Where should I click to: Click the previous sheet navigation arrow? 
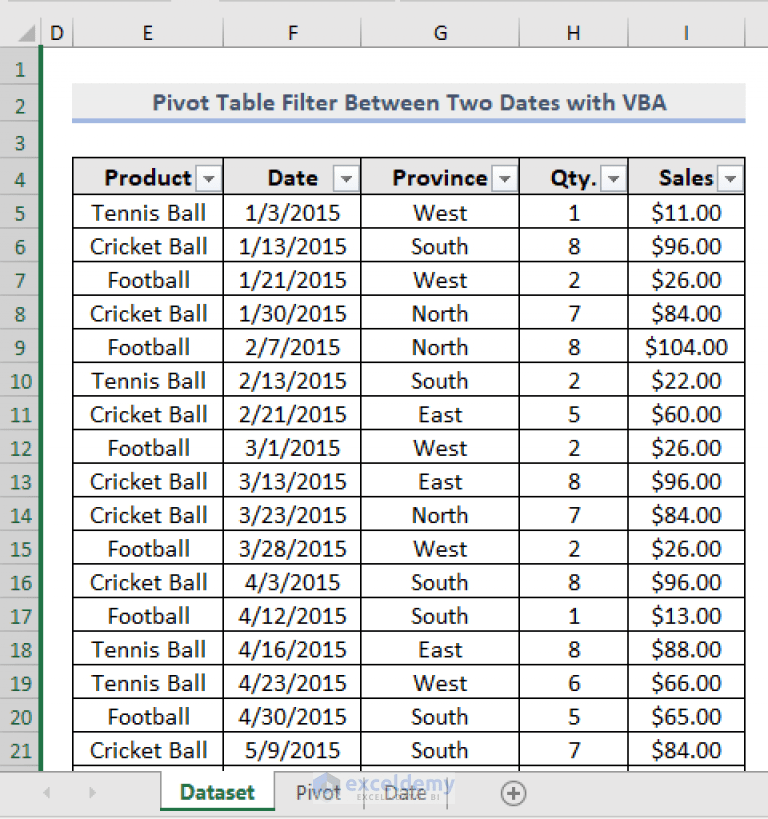[47, 793]
